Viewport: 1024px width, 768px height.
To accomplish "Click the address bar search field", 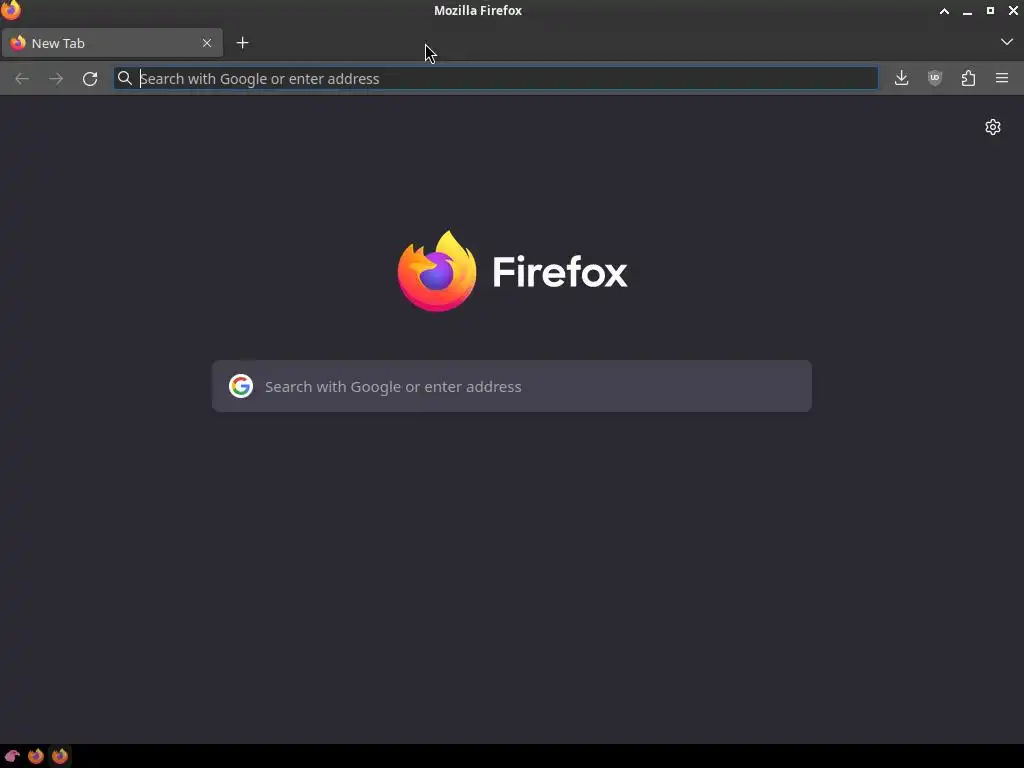I will (x=496, y=78).
